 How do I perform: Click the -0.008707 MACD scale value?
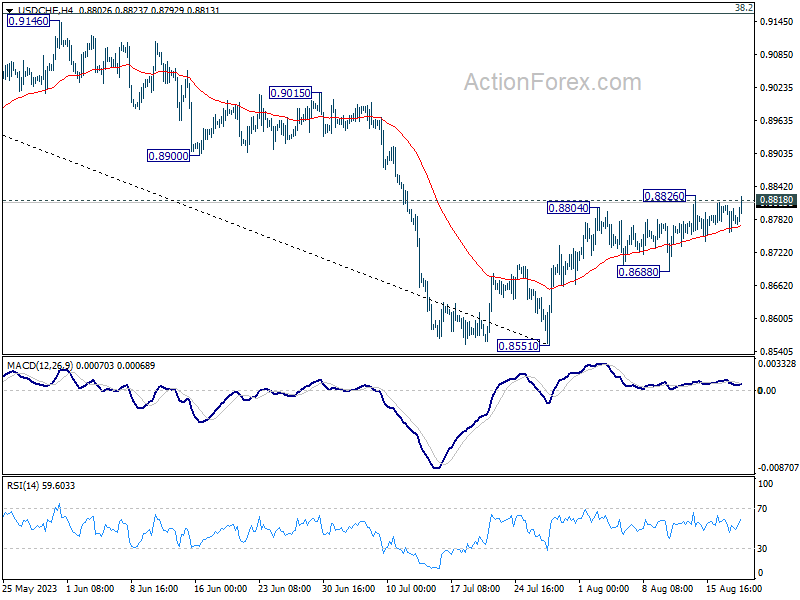pos(778,467)
